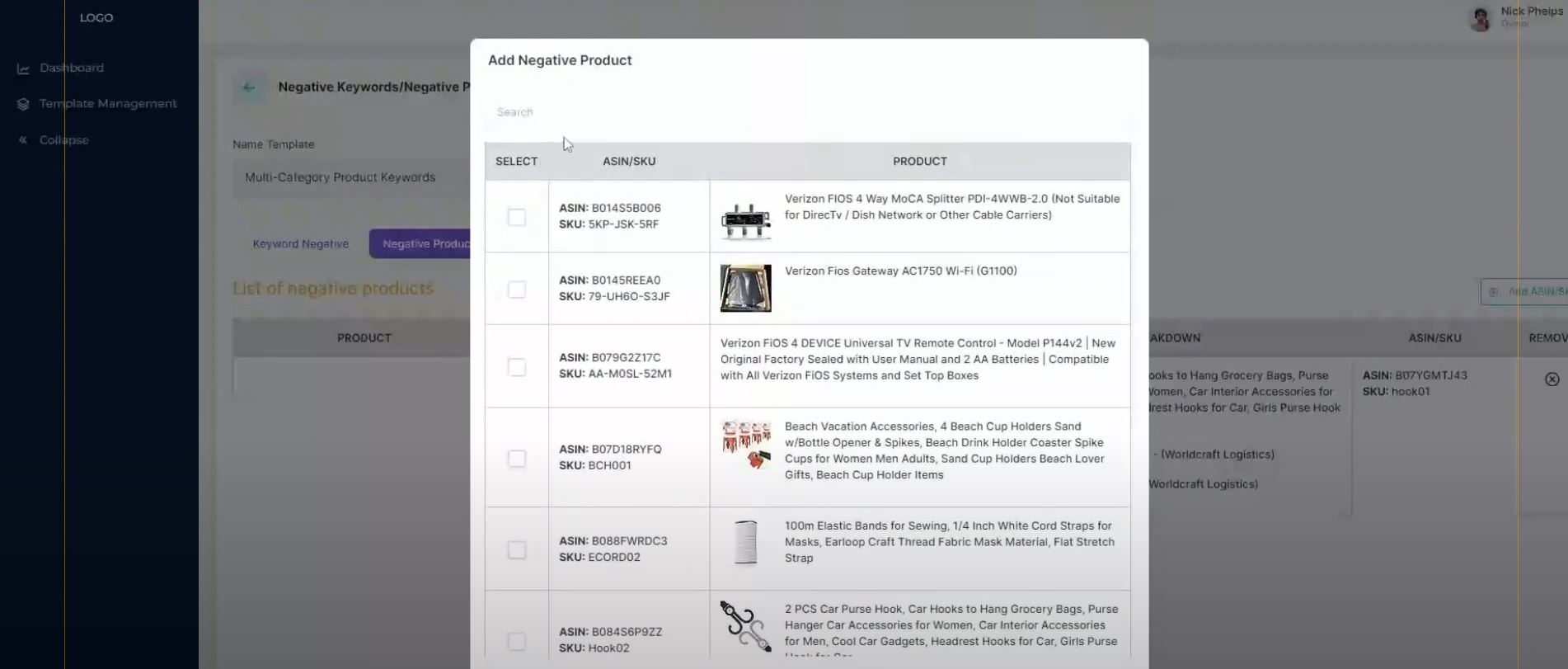Click the Search field in the dialog
Screen dimensions: 1568x669
[x=808, y=112]
